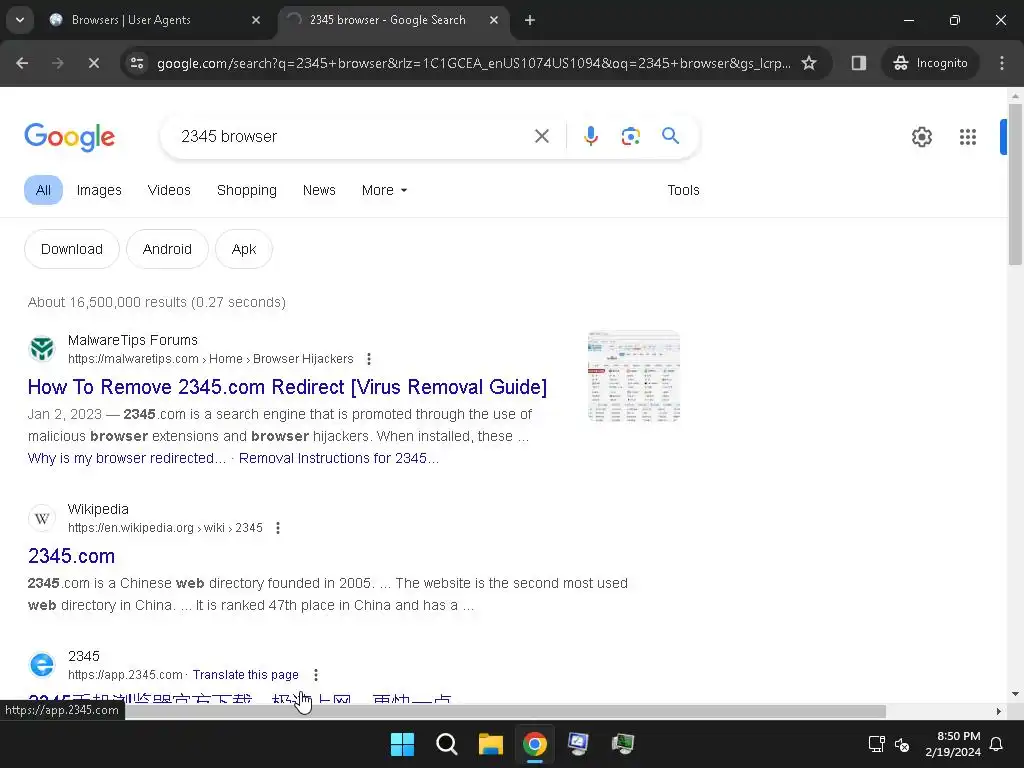
Task: Open File Explorer from taskbar
Action: click(x=490, y=744)
